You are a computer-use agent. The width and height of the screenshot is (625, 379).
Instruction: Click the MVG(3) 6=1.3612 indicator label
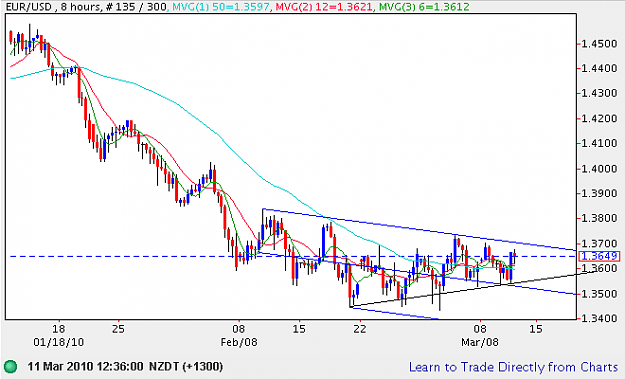coord(424,6)
